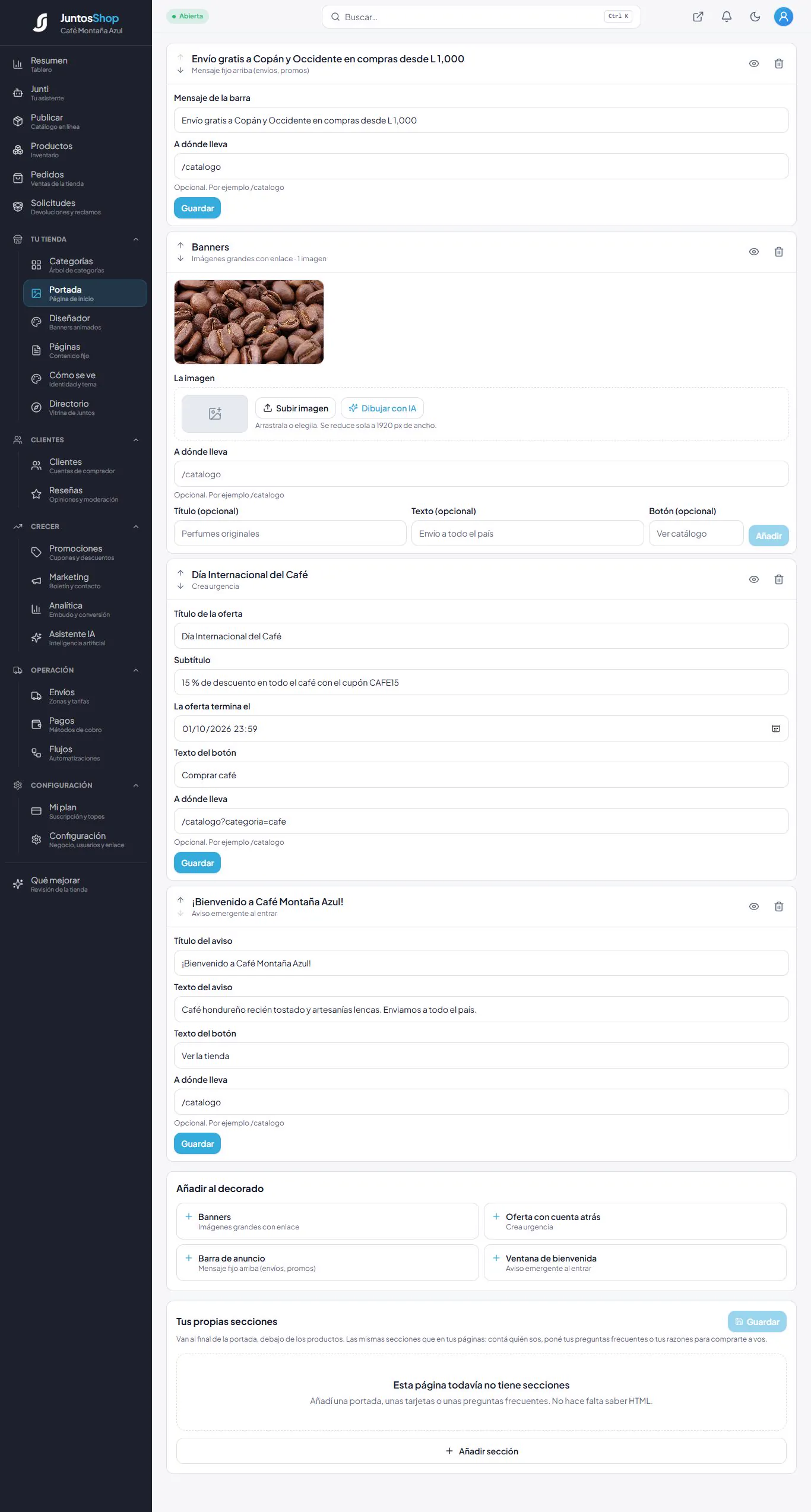This screenshot has width=811, height=1512.
Task: Move the Bienvenido section up
Action: pos(180,900)
